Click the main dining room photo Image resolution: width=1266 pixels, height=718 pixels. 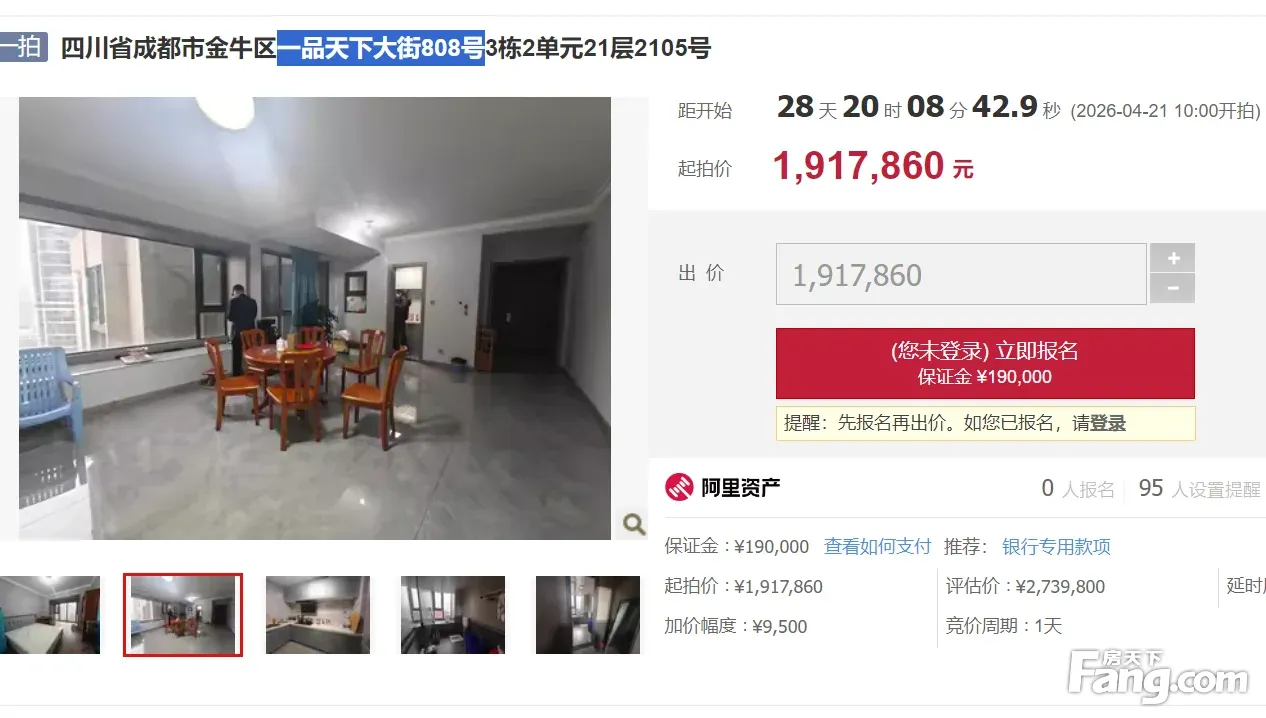315,318
